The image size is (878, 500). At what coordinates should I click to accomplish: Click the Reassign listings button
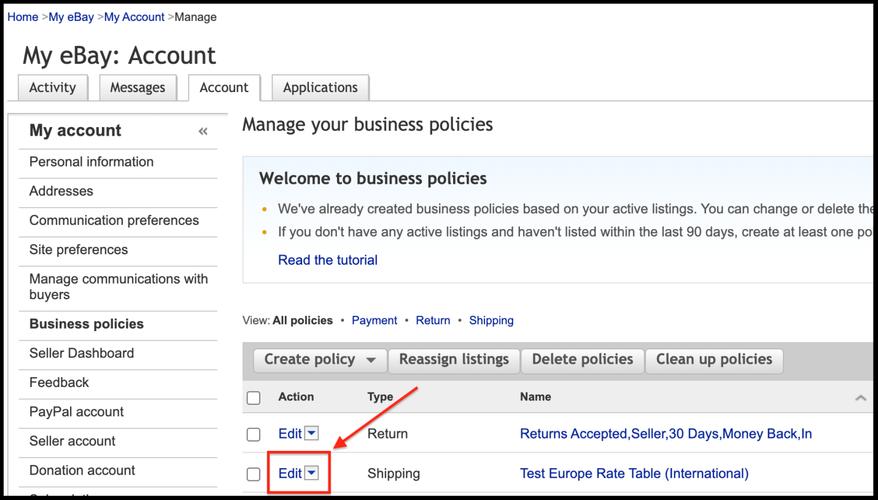454,359
